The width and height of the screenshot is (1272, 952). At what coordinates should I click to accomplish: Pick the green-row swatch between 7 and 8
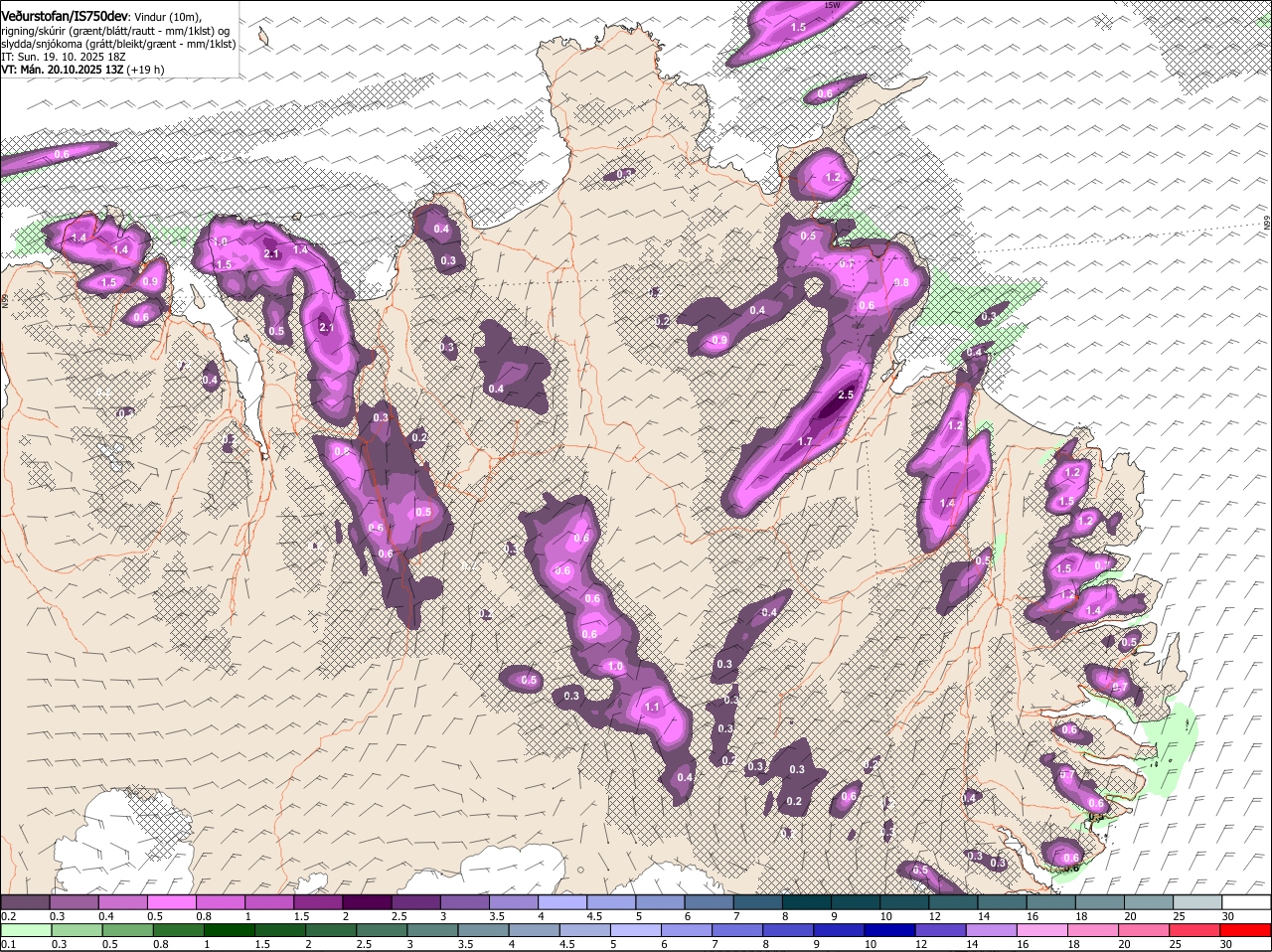coord(738,930)
